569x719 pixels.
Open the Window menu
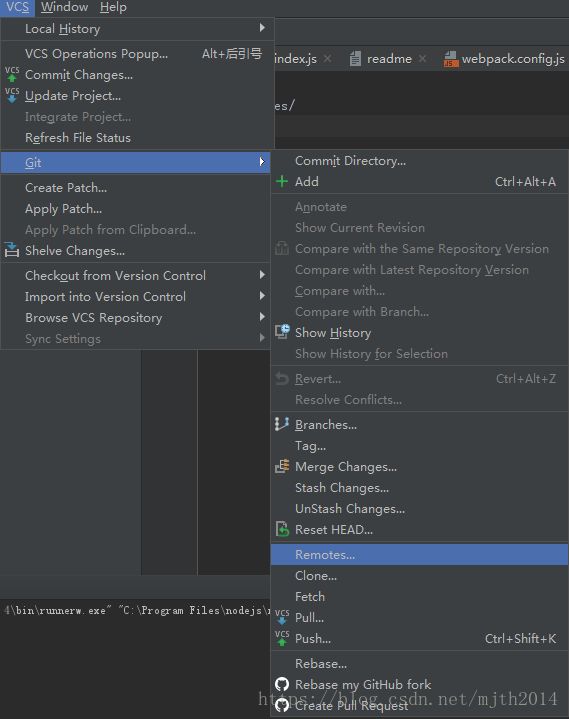click(x=64, y=7)
